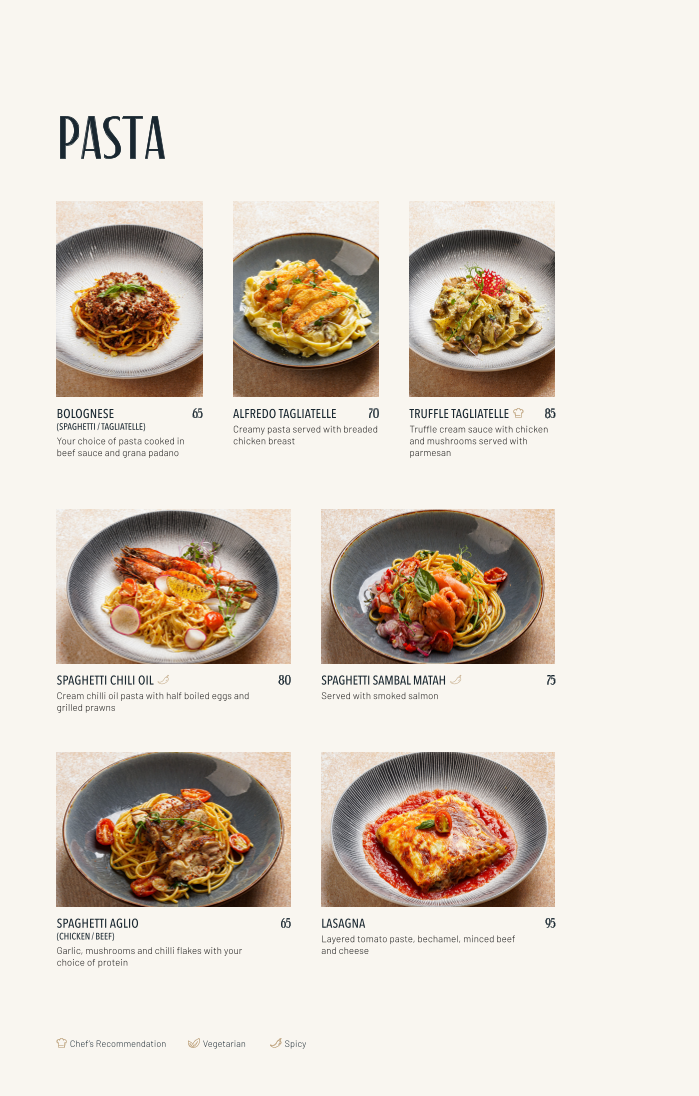The height and width of the screenshot is (1096, 699).
Task: Open the Spaghetti Aglio dish photo
Action: click(x=173, y=830)
